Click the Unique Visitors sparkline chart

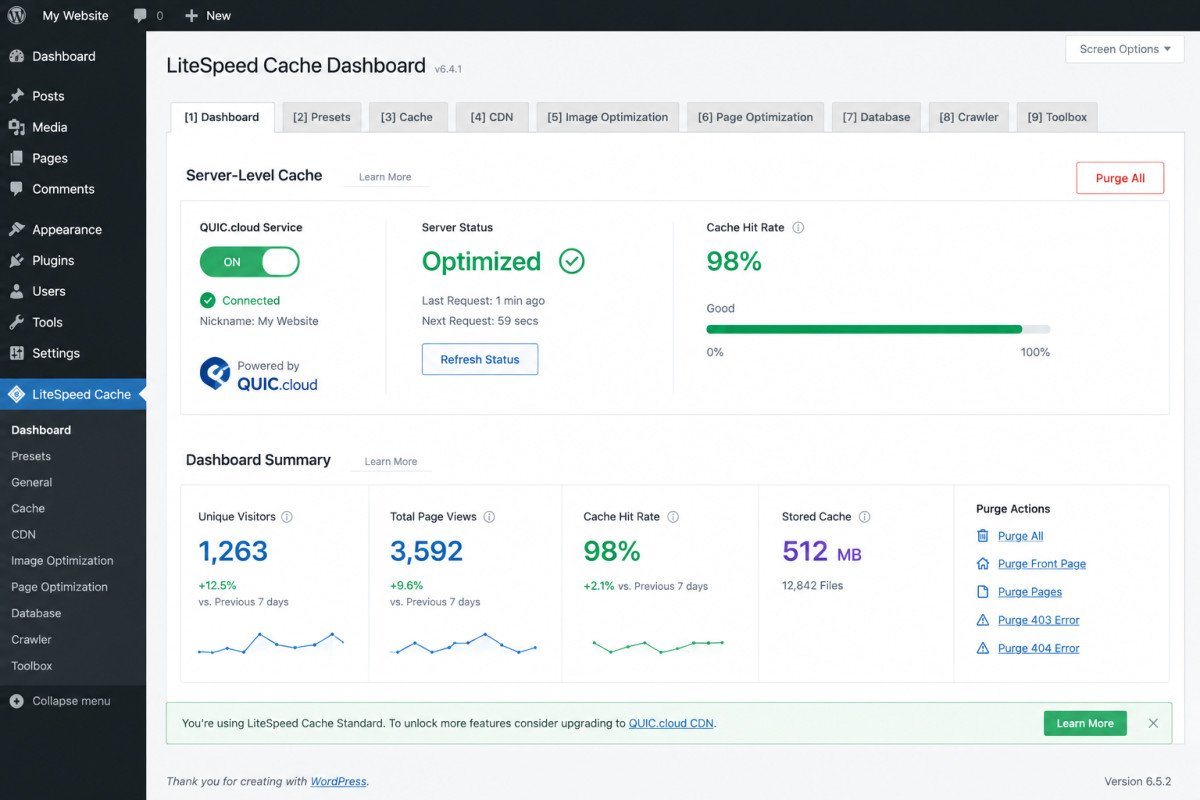point(271,643)
